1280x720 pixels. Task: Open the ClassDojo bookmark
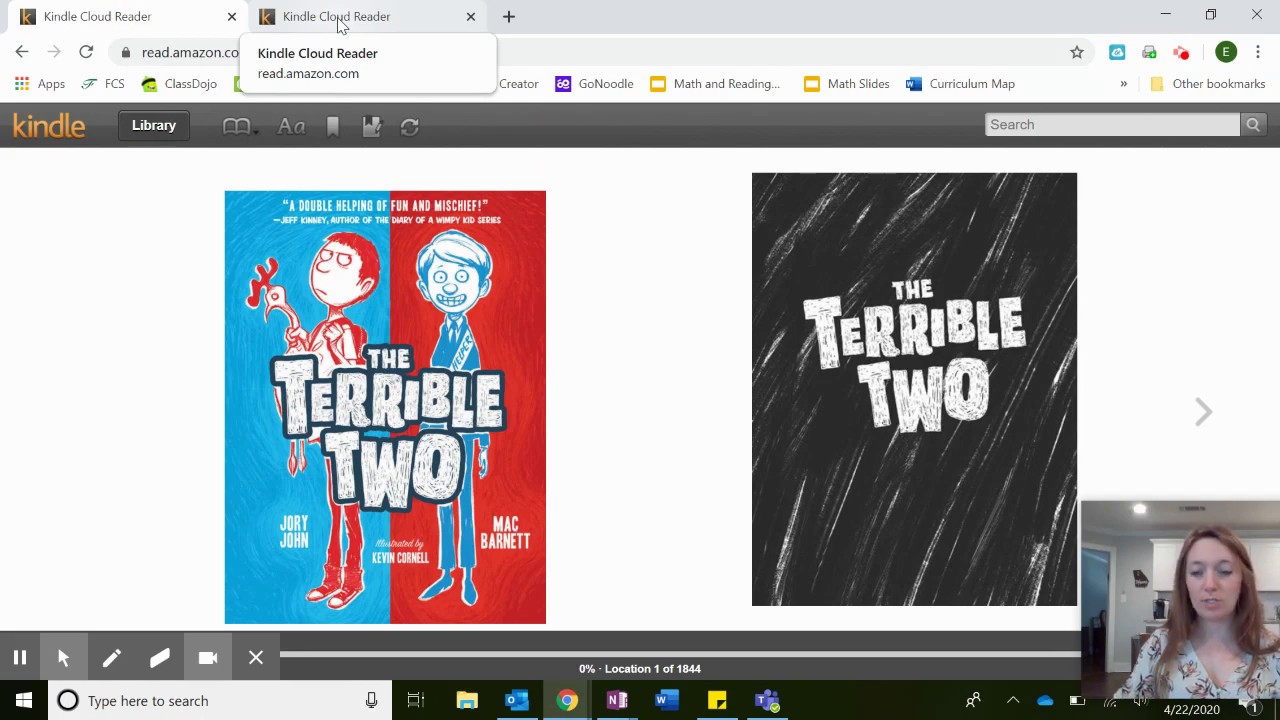[179, 84]
